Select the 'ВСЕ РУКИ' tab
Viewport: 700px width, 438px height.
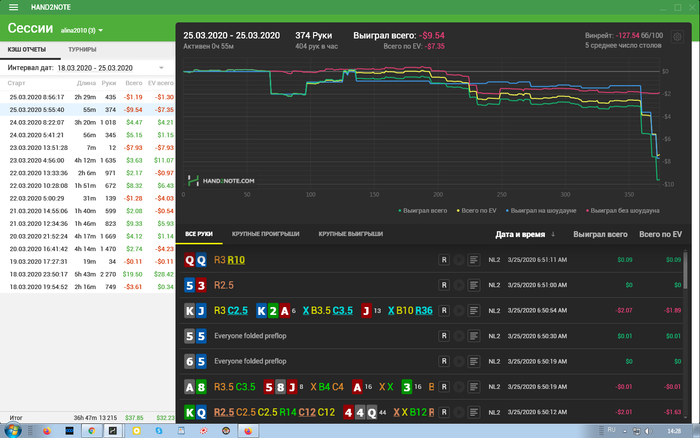coord(199,234)
